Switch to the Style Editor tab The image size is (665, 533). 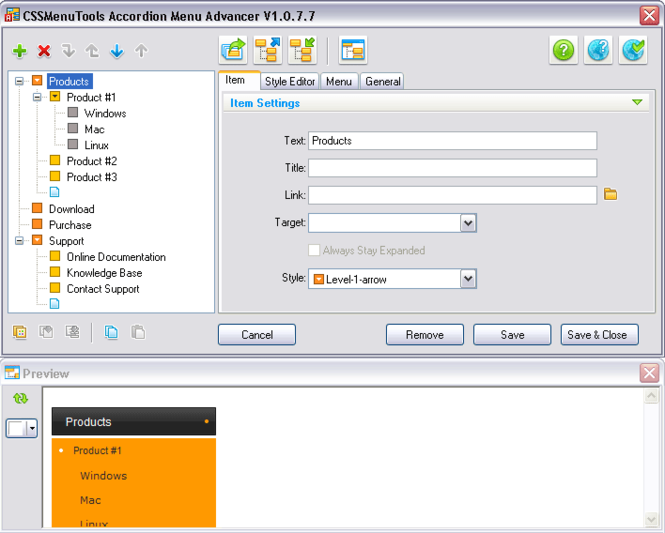[290, 81]
